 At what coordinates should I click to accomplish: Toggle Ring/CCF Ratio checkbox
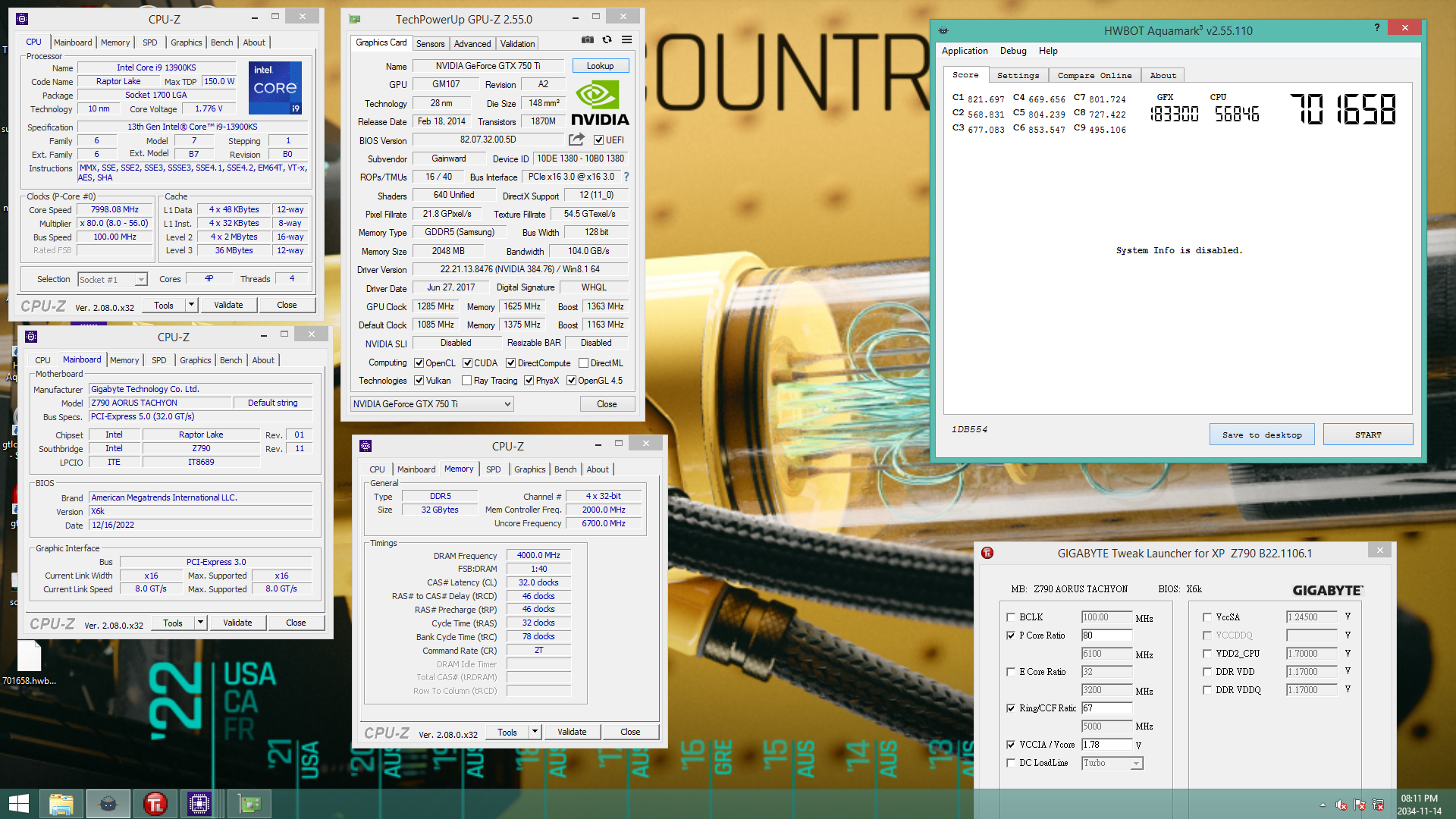pyautogui.click(x=1011, y=708)
